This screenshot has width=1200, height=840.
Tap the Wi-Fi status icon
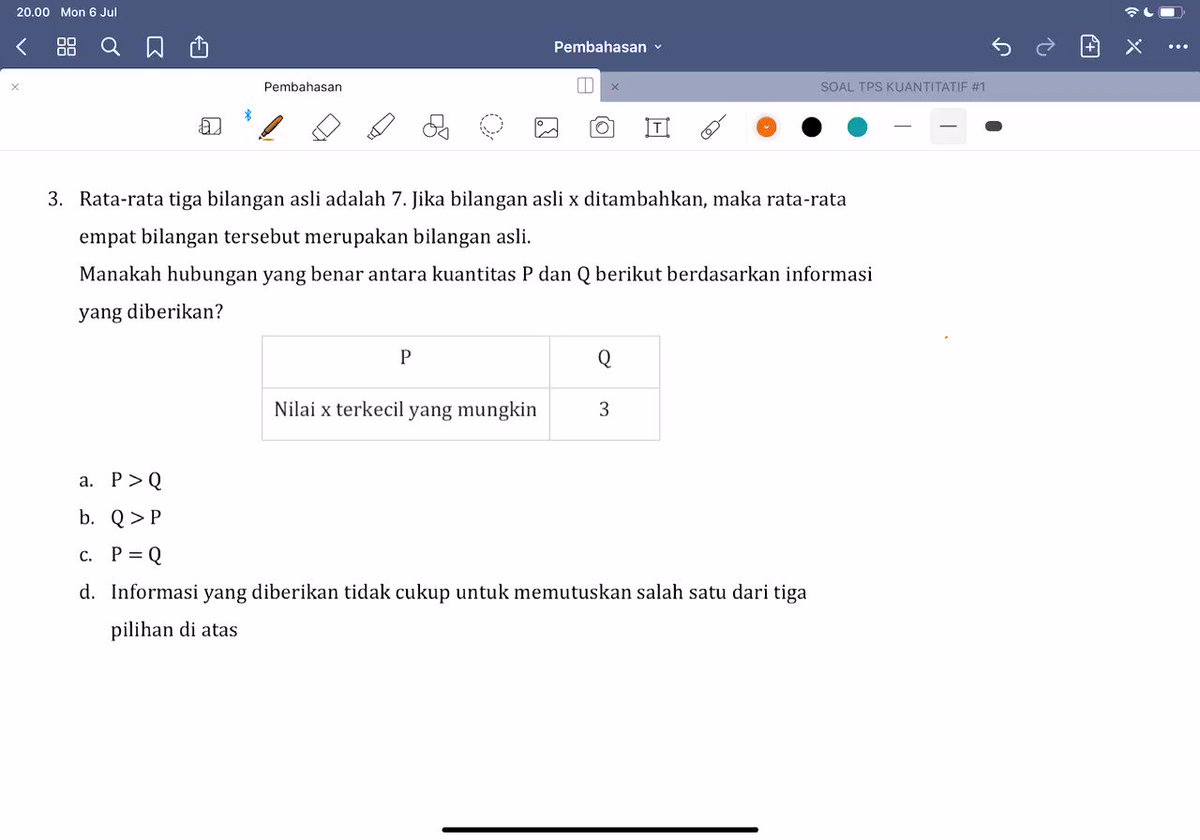pyautogui.click(x=1131, y=12)
